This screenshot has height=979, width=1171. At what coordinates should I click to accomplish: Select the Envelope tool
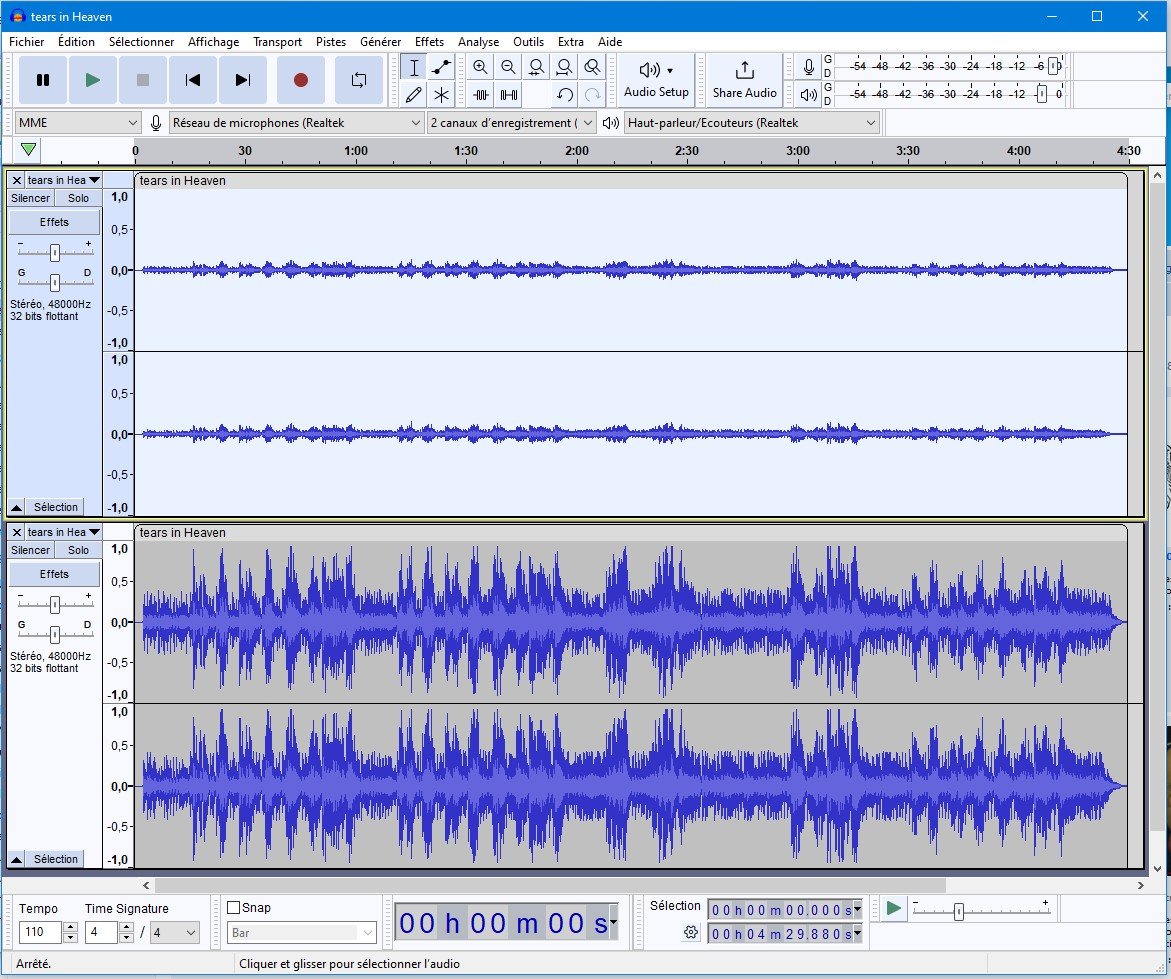pos(441,67)
